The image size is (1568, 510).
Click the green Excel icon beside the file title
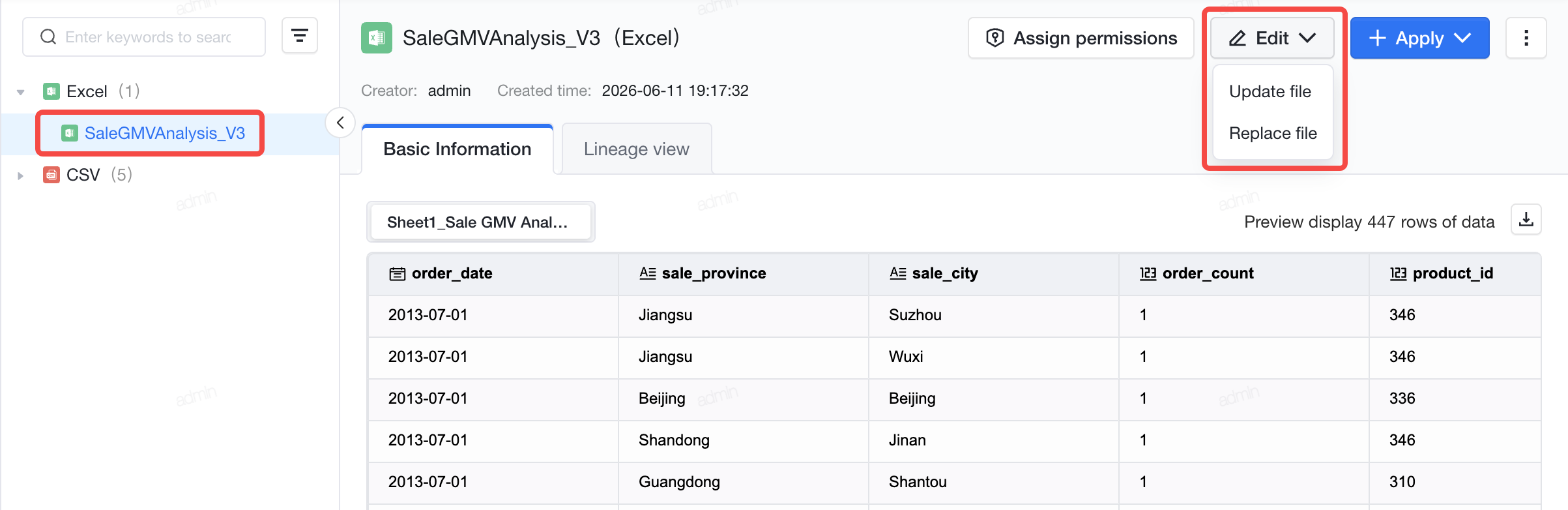(377, 38)
